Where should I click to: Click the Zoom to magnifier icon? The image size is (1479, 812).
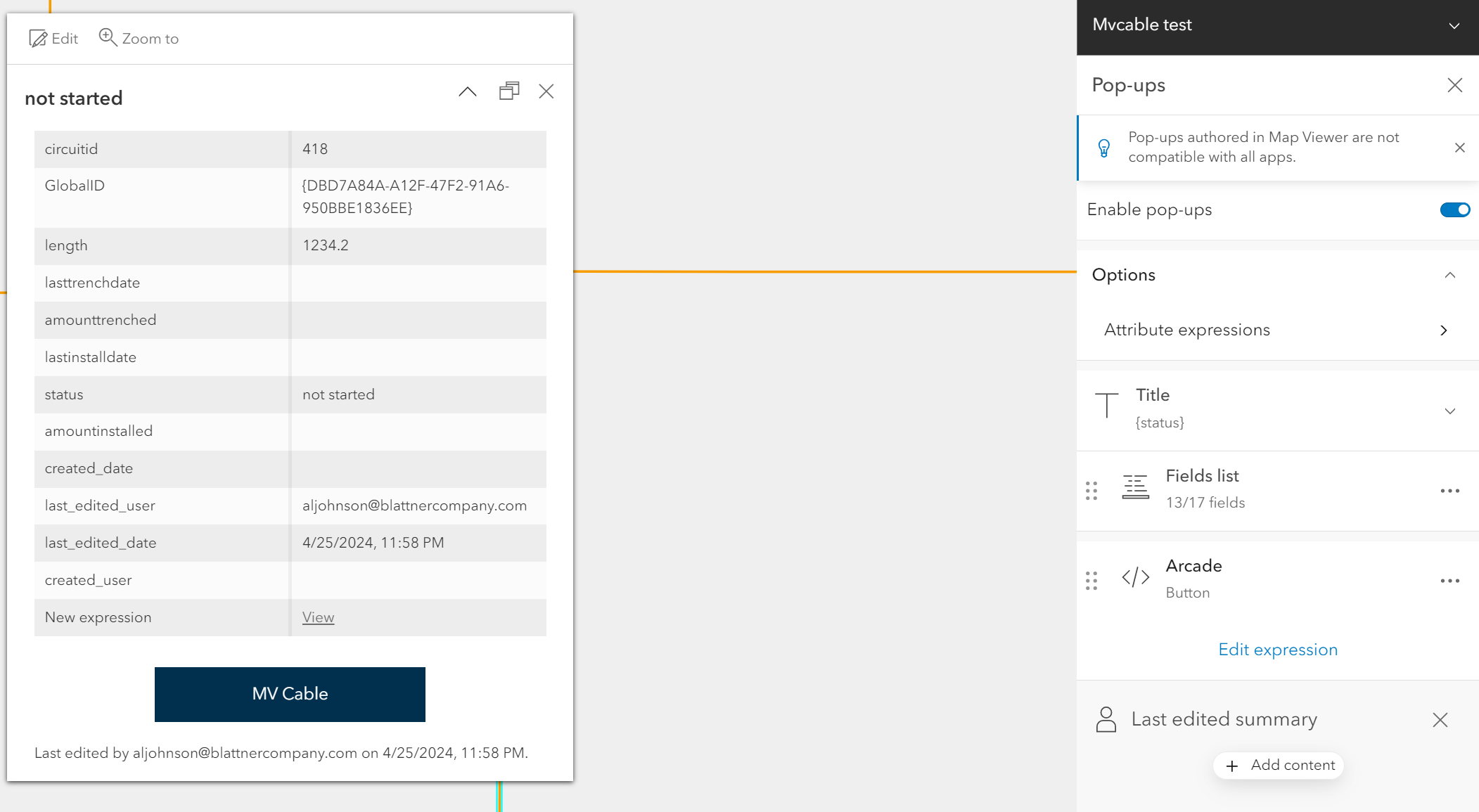tap(108, 37)
